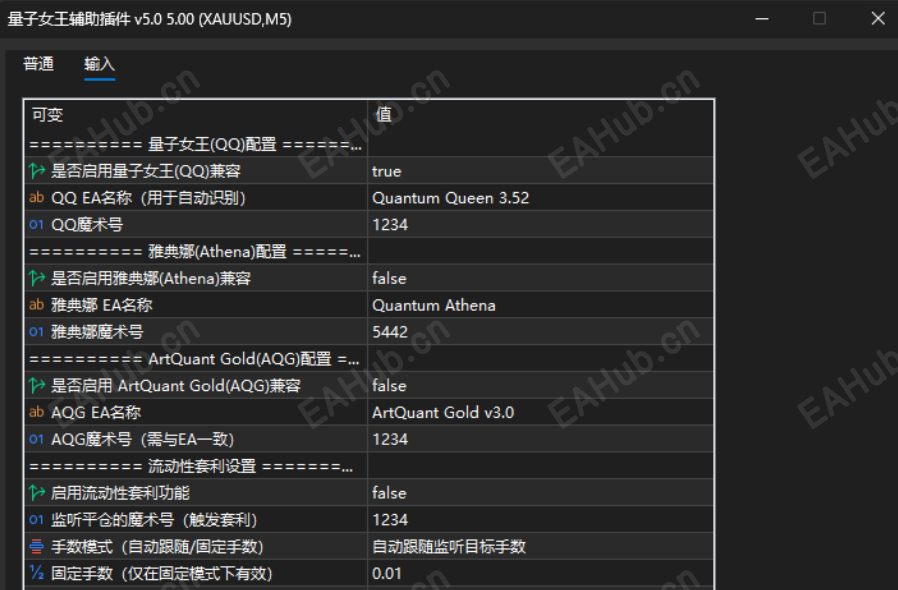The image size is (898, 590).
Task: Click the ½ double icon beside 固定手数
Action: coord(37,573)
